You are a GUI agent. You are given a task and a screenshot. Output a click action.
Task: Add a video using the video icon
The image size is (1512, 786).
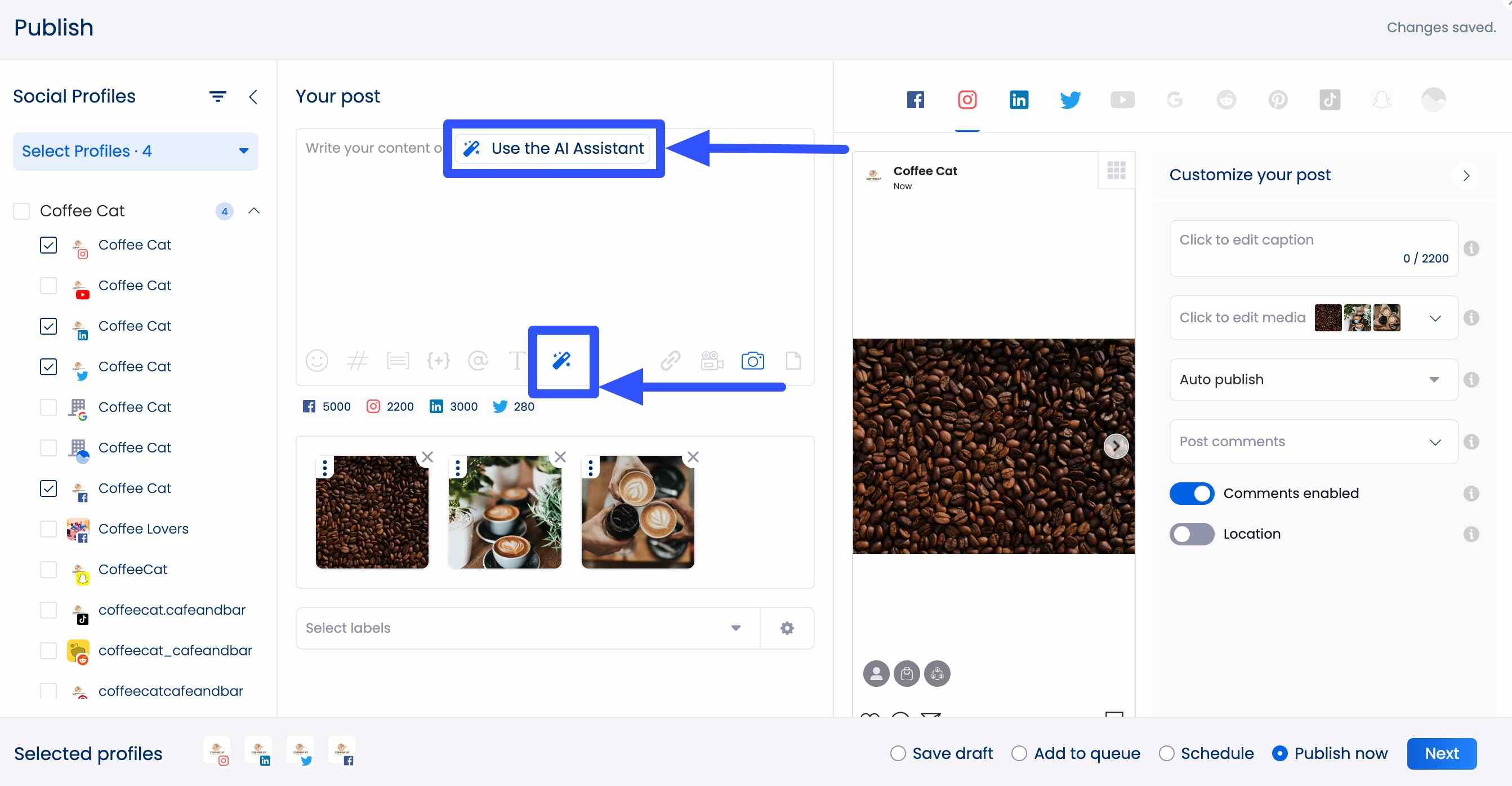point(711,361)
